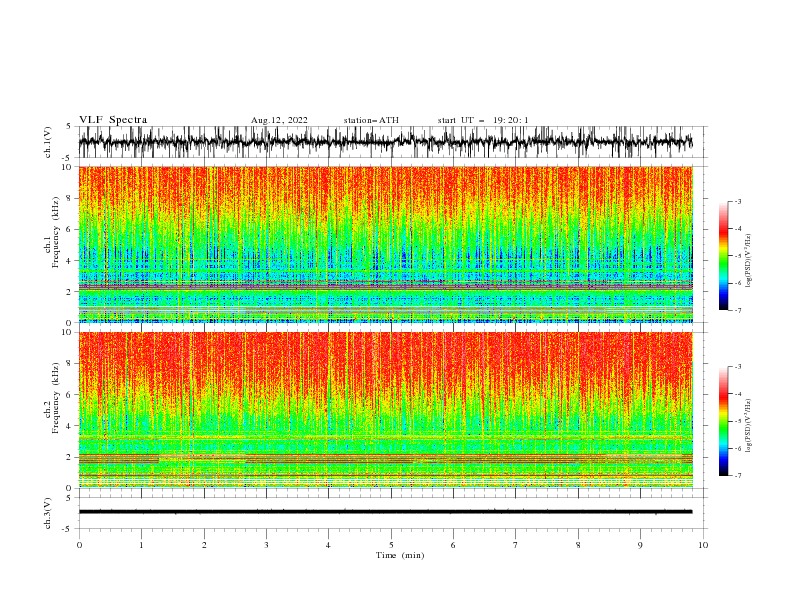Viewport: 792px width, 612px height.
Task: Click the "ch.3(V)" axis label
Action: pos(48,513)
